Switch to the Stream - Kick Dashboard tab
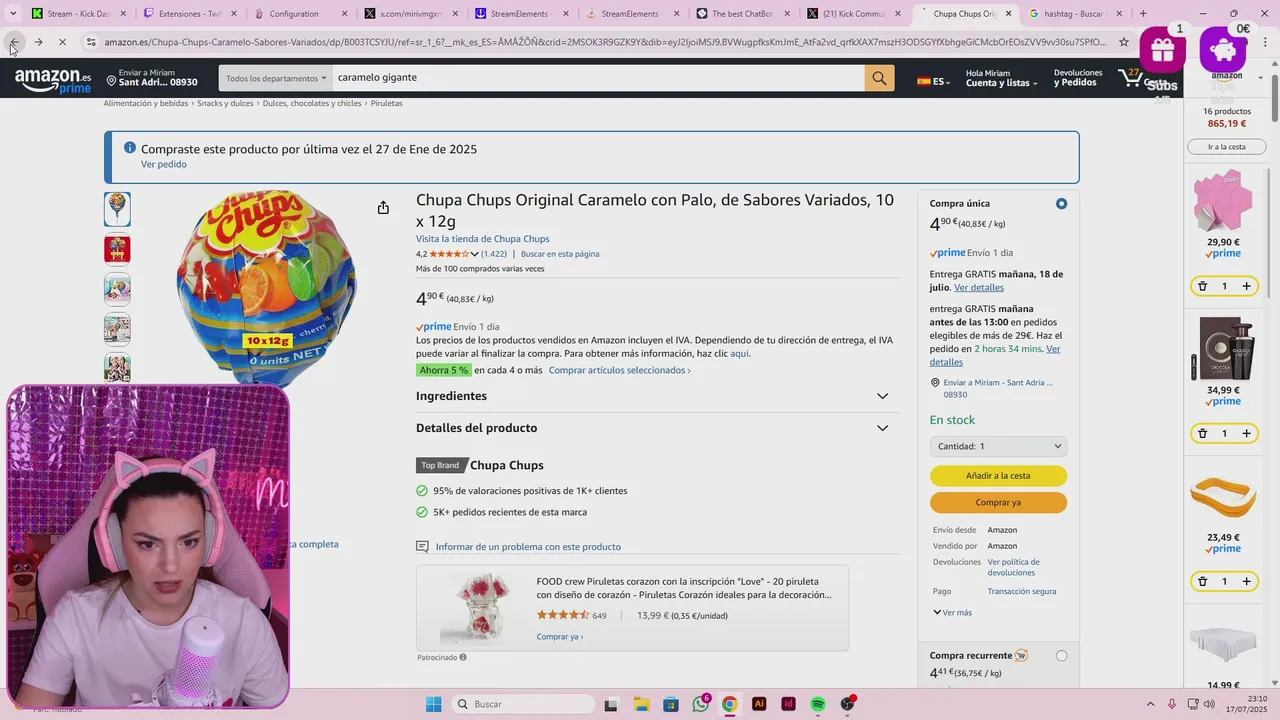Screen dimensions: 1280x720 [x=79, y=14]
